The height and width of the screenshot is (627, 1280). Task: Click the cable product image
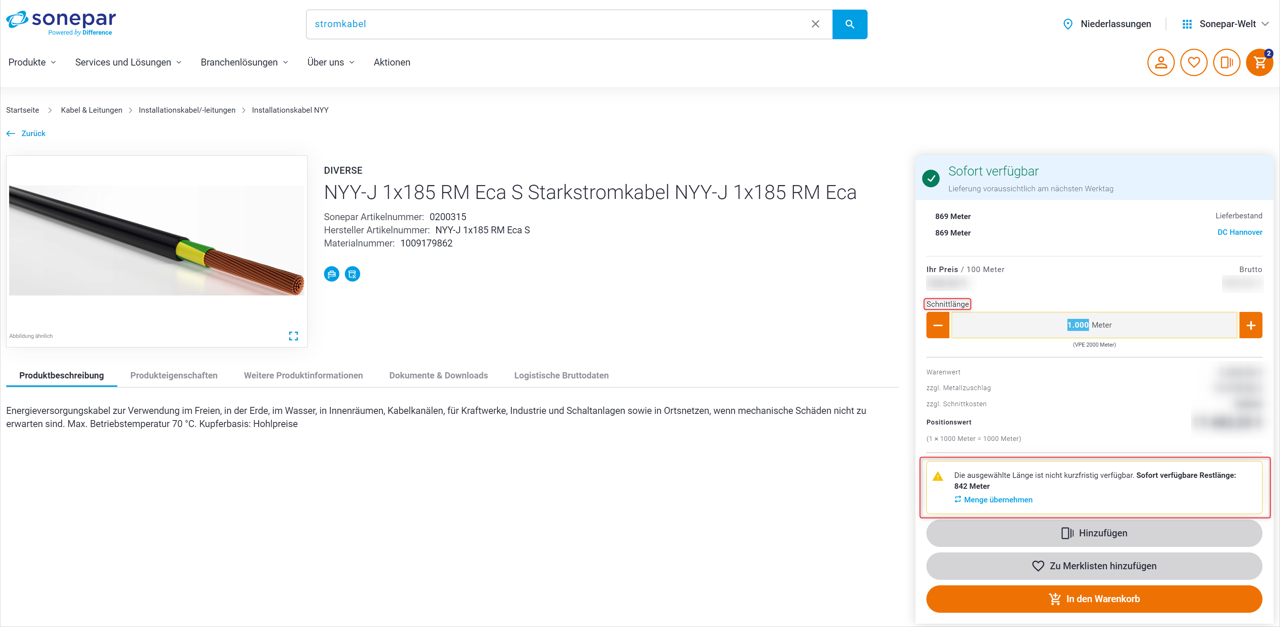click(x=157, y=240)
